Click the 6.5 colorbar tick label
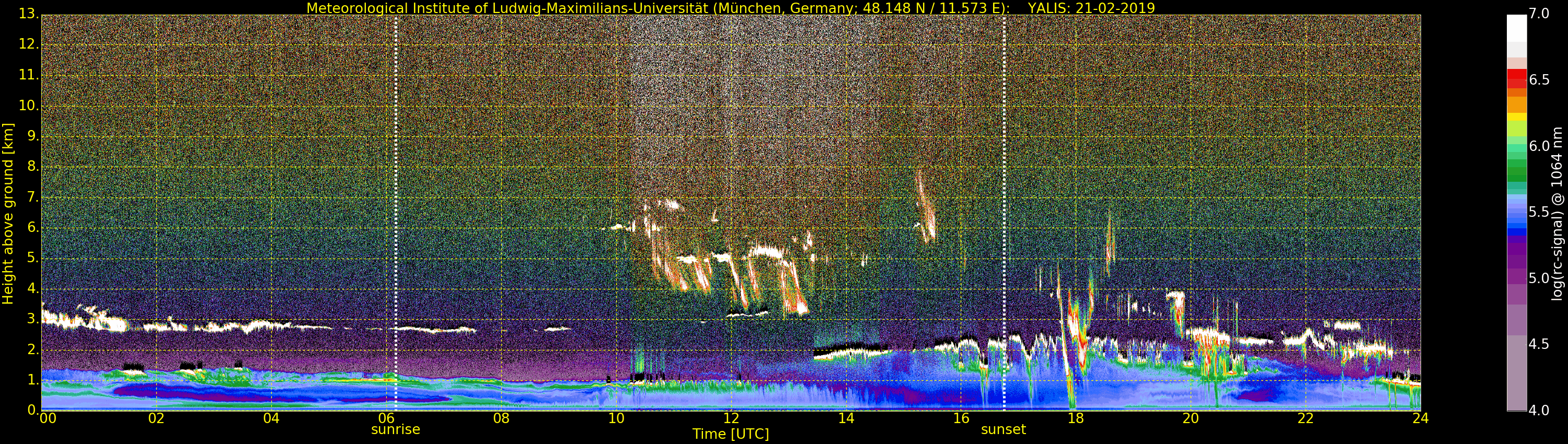Screen dimensions: 1568x444 tap(1539, 80)
